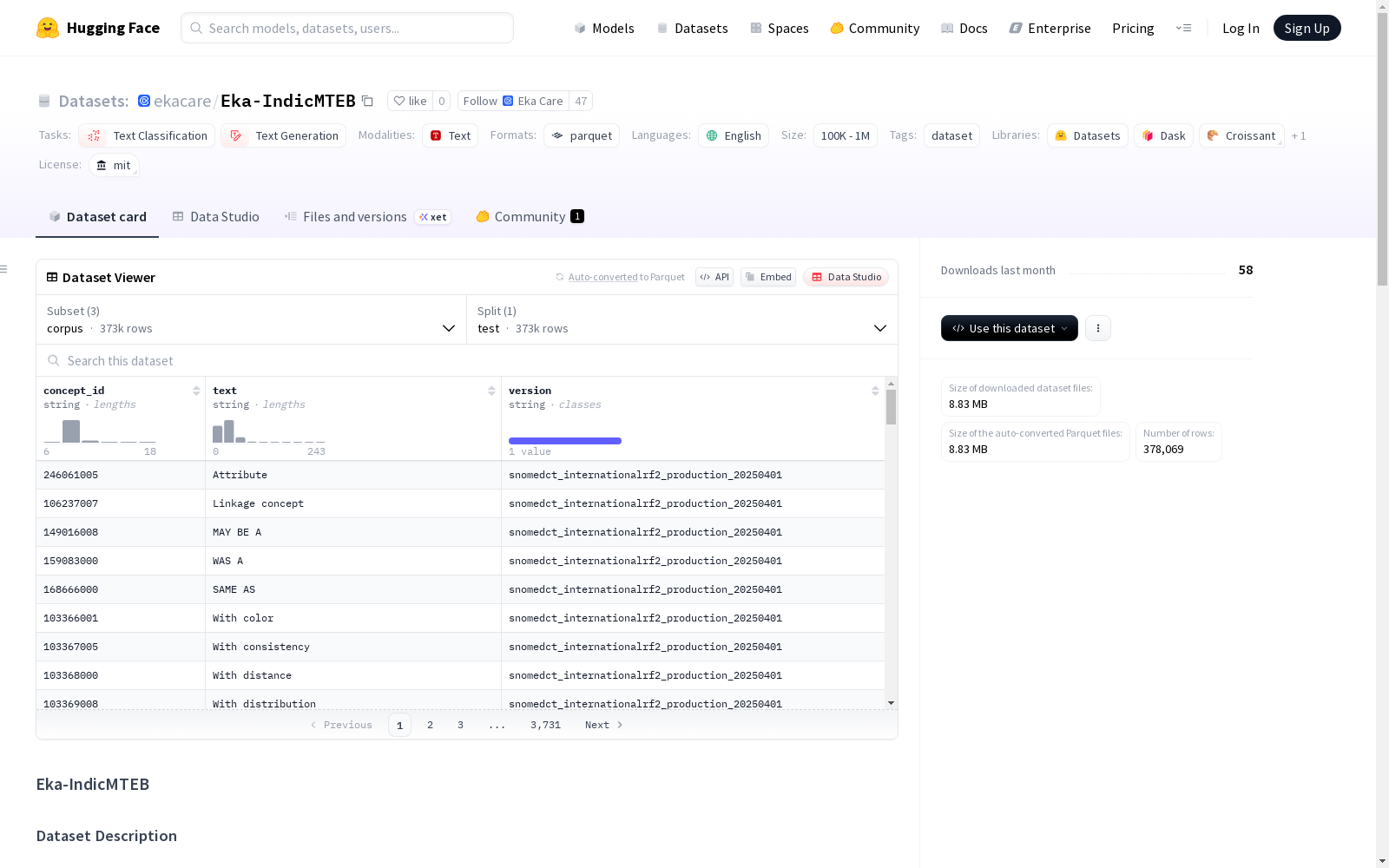The height and width of the screenshot is (868, 1389).
Task: Expand the +1 more libraries
Action: (x=1299, y=135)
